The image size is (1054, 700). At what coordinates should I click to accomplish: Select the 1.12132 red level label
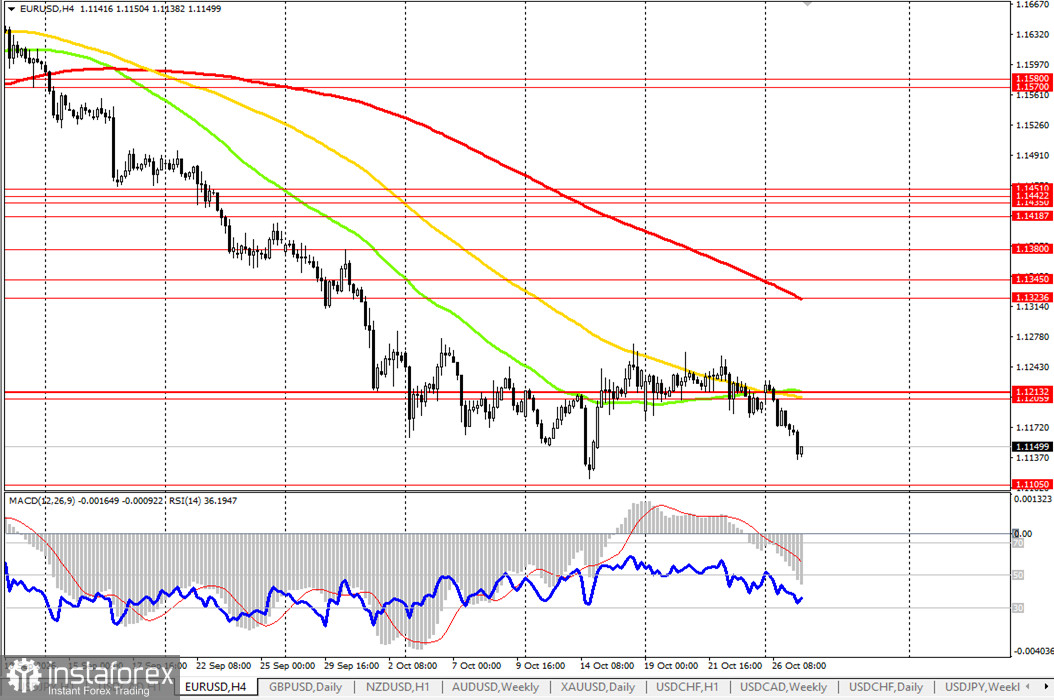(1032, 391)
